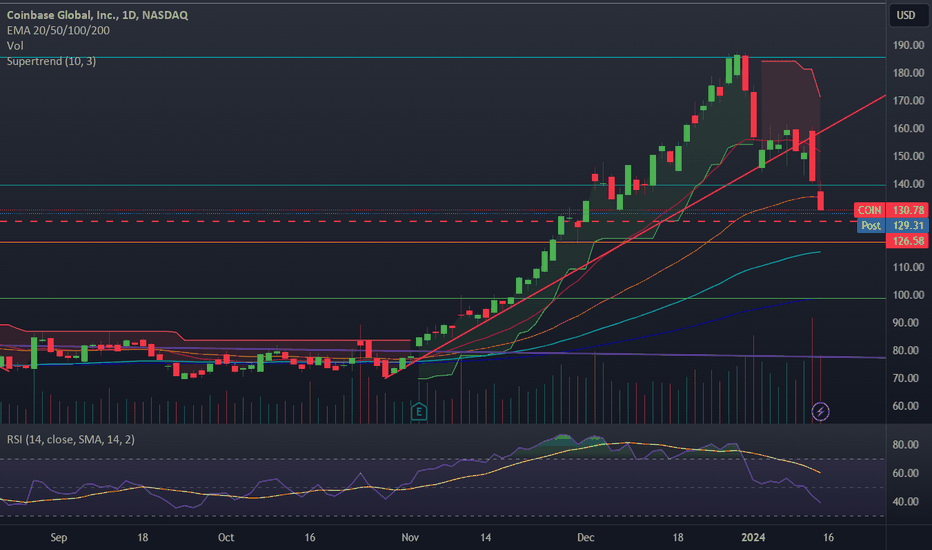Click the Post market label

(871, 225)
